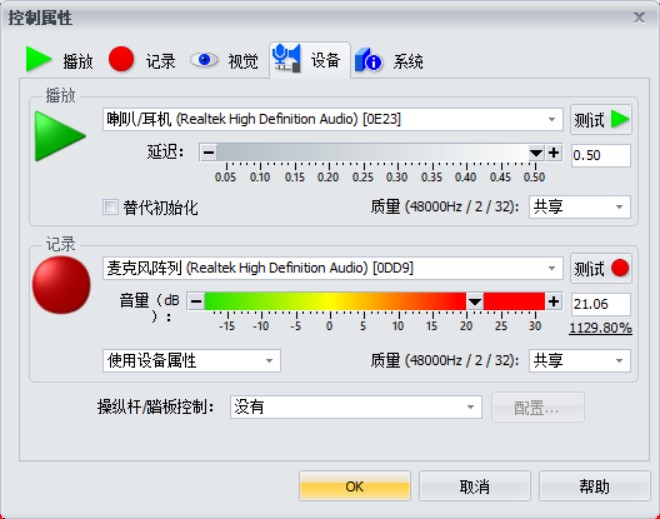Click the 取消 cancel button
The image size is (660, 519).
point(474,486)
